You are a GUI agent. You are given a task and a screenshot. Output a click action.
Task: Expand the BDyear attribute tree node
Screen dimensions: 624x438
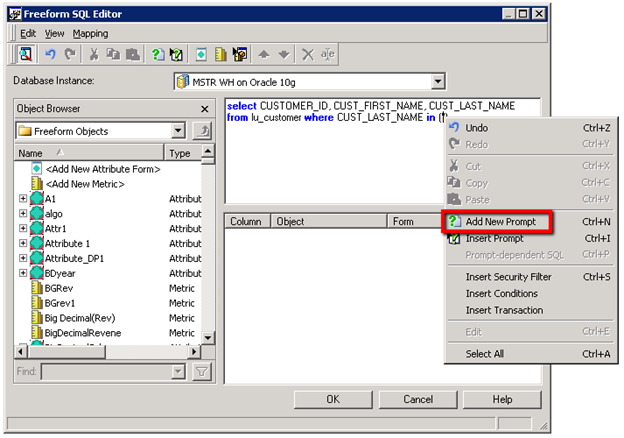pos(23,273)
